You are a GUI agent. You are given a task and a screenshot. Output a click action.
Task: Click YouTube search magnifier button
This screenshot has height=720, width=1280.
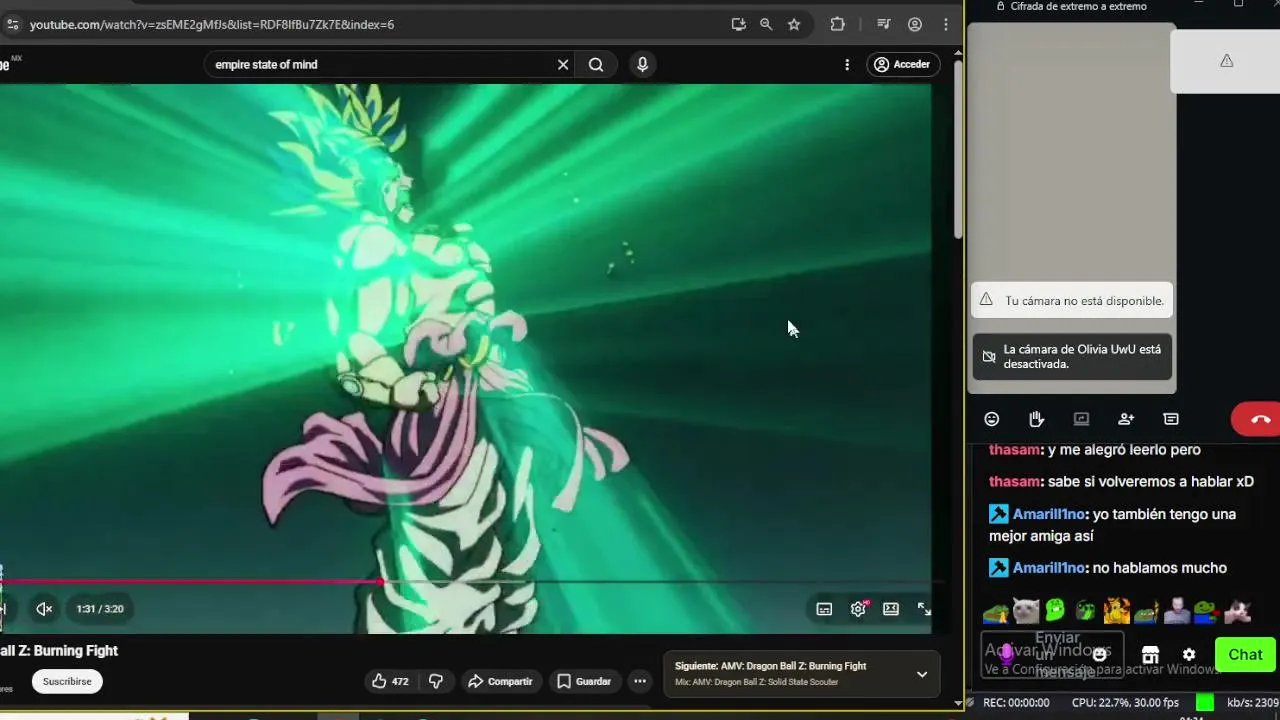point(596,64)
